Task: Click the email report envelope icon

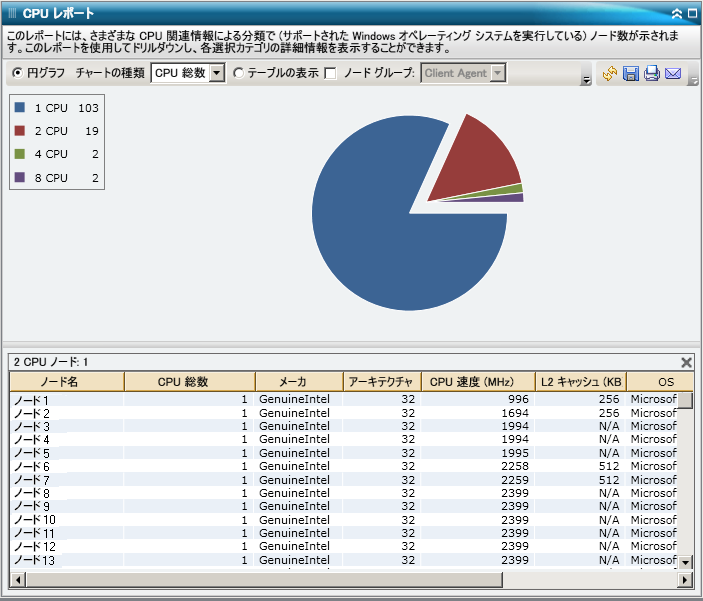Action: [673, 74]
